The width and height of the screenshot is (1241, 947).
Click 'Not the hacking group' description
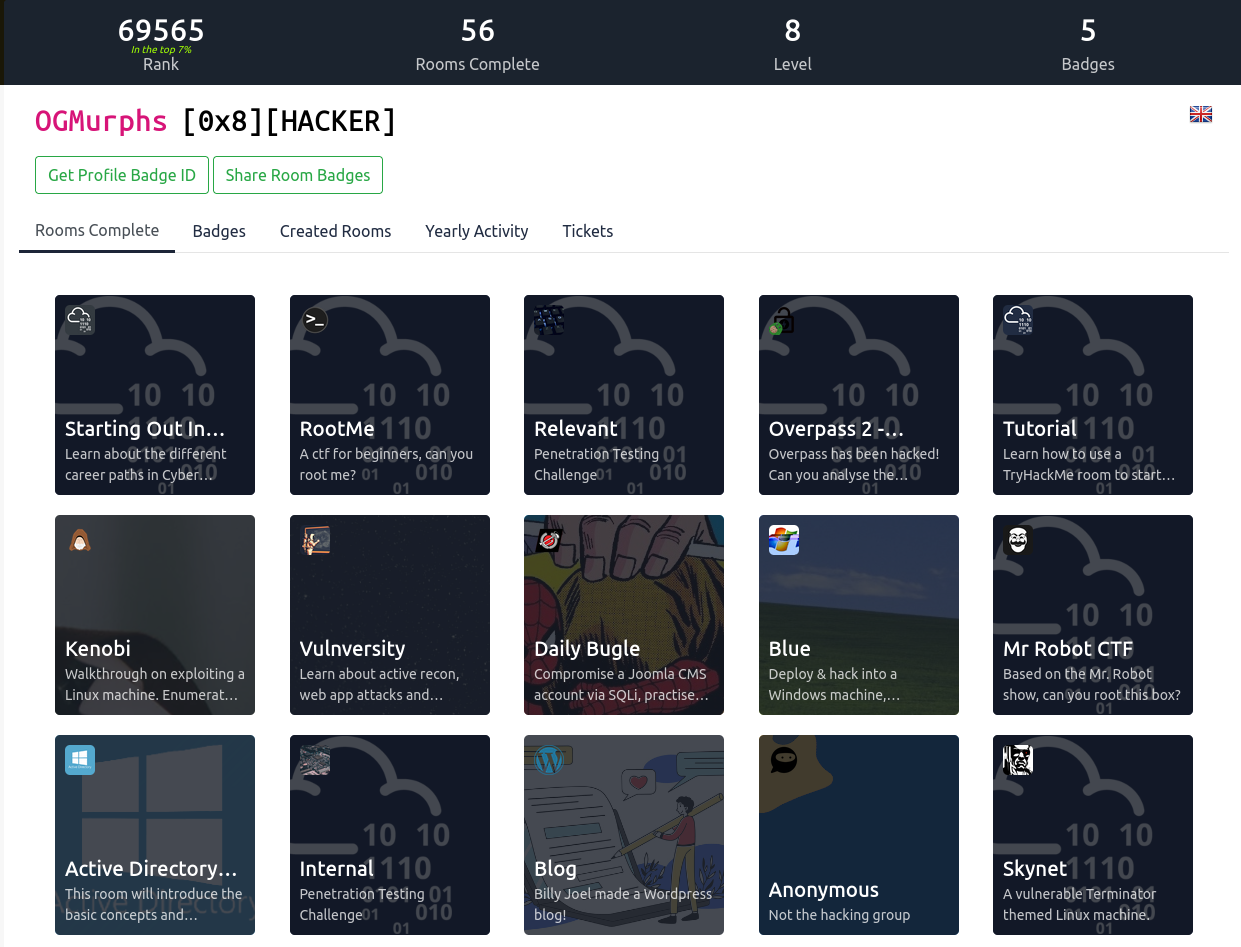coord(839,915)
